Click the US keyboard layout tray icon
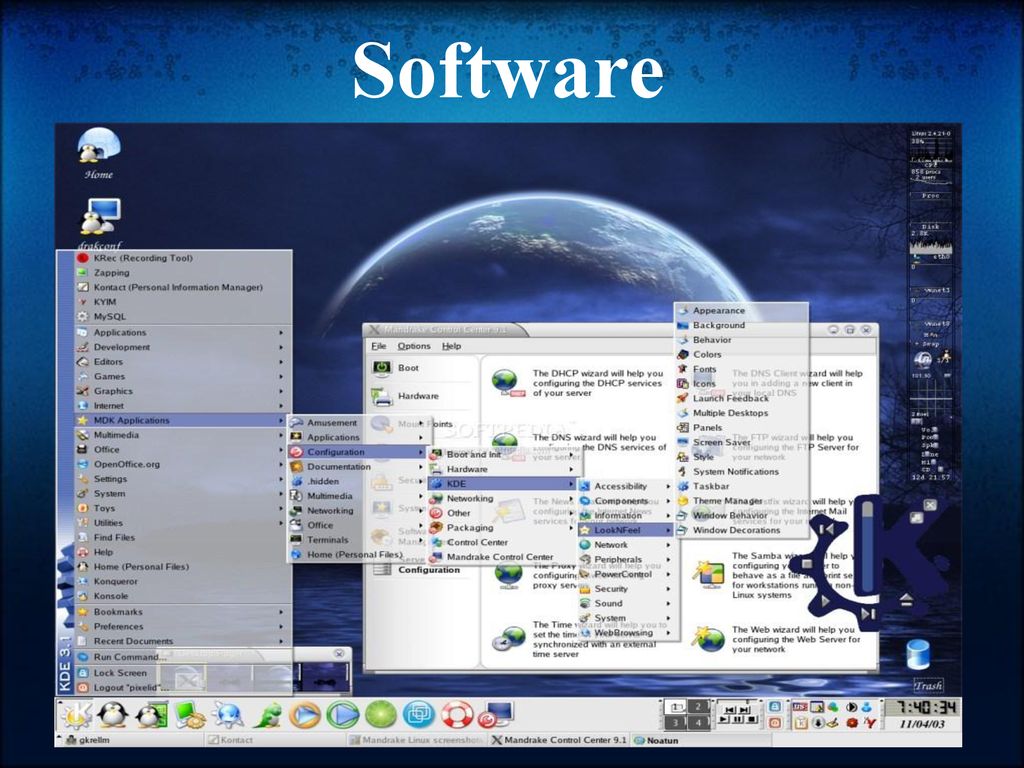The image size is (1024, 768). [x=800, y=707]
